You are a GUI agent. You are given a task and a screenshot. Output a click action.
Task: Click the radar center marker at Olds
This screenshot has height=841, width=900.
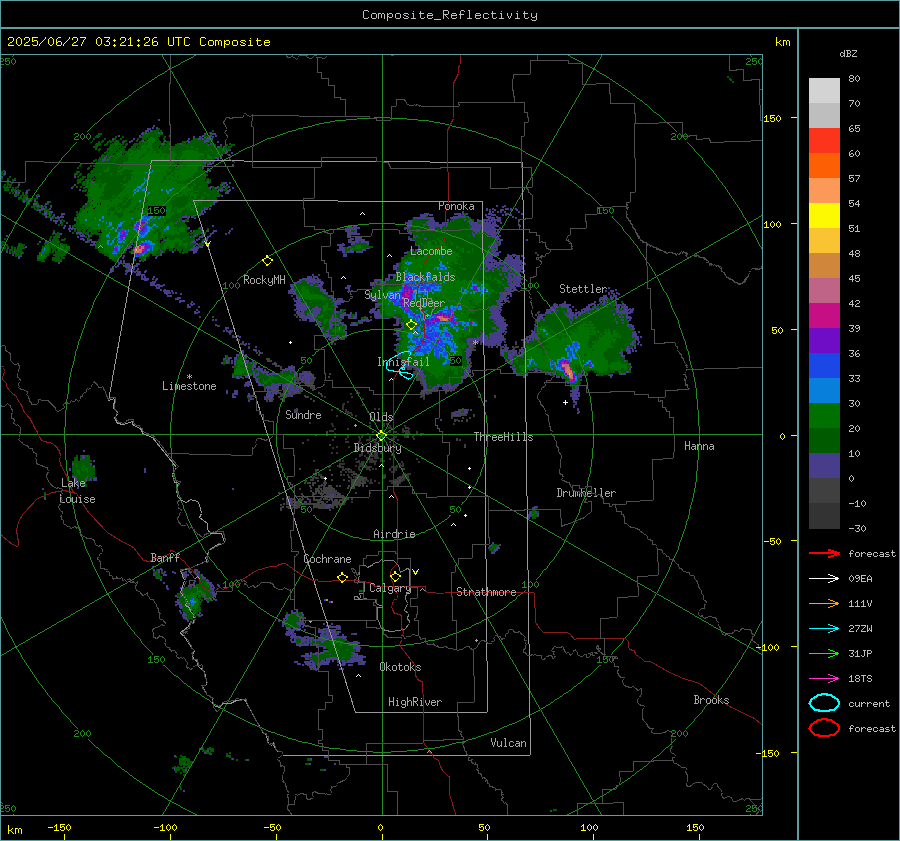point(381,436)
